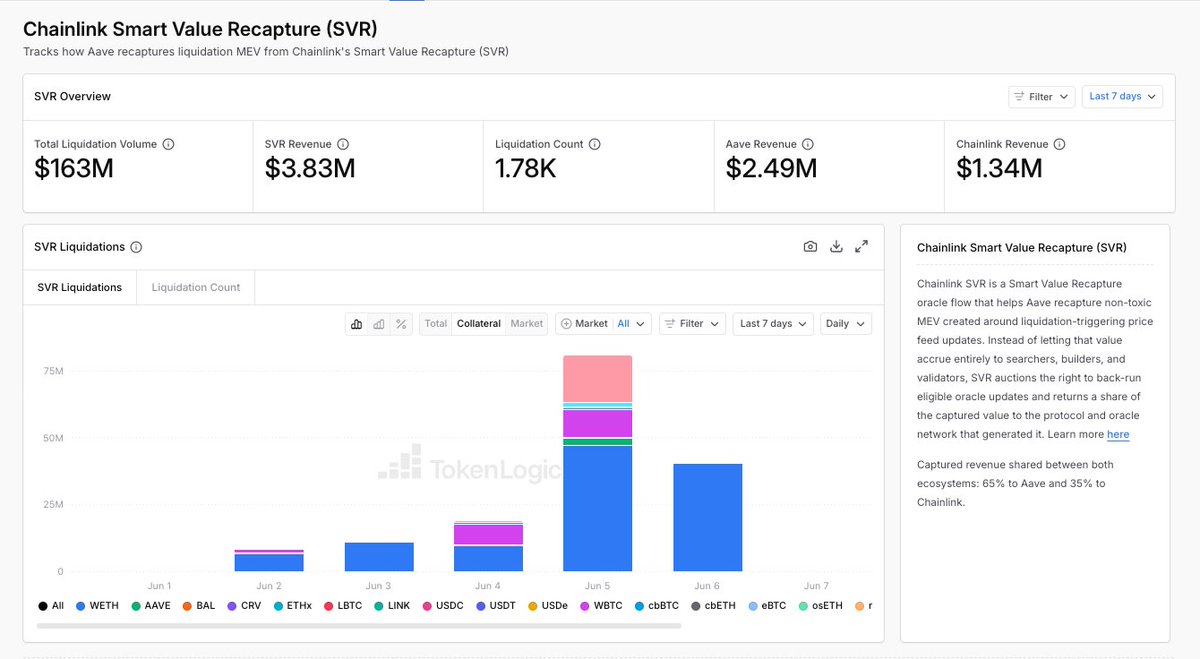The width and height of the screenshot is (1200, 659).
Task: Expand chart to fullscreen
Action: click(x=861, y=247)
